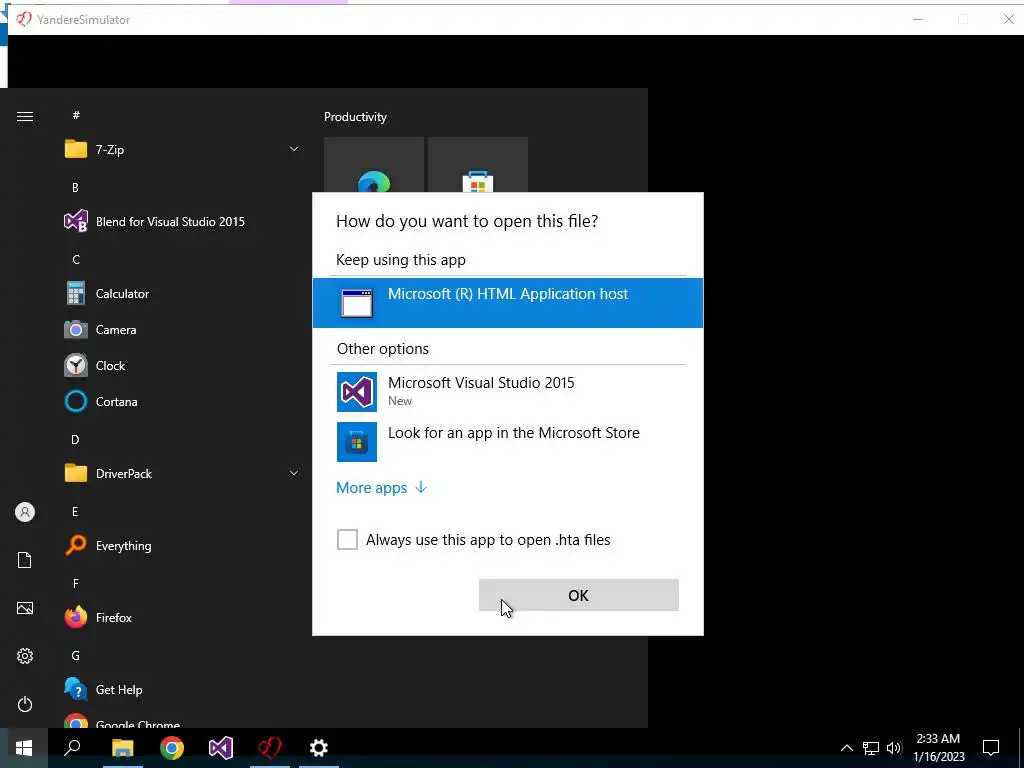Click the Power icon in Start sidebar
The width and height of the screenshot is (1024, 768).
pyautogui.click(x=25, y=704)
